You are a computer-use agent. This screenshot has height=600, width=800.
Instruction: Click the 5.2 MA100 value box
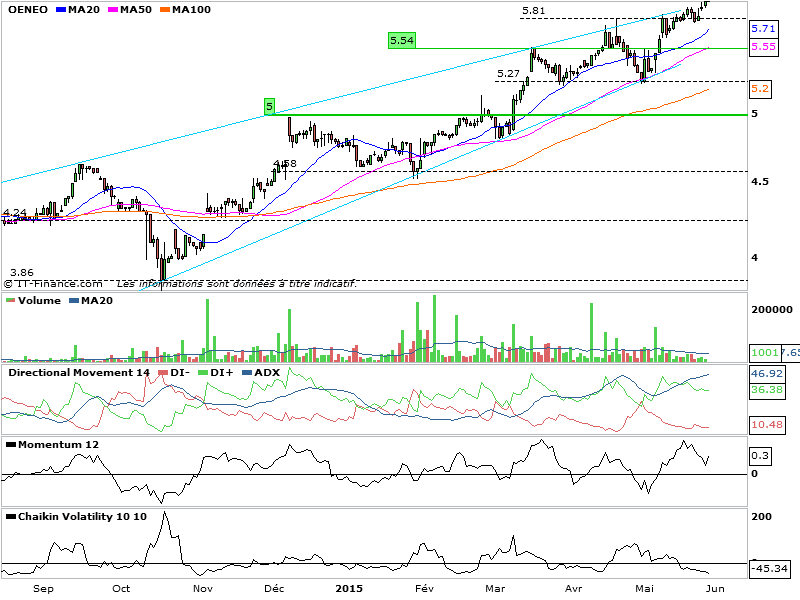[760, 89]
